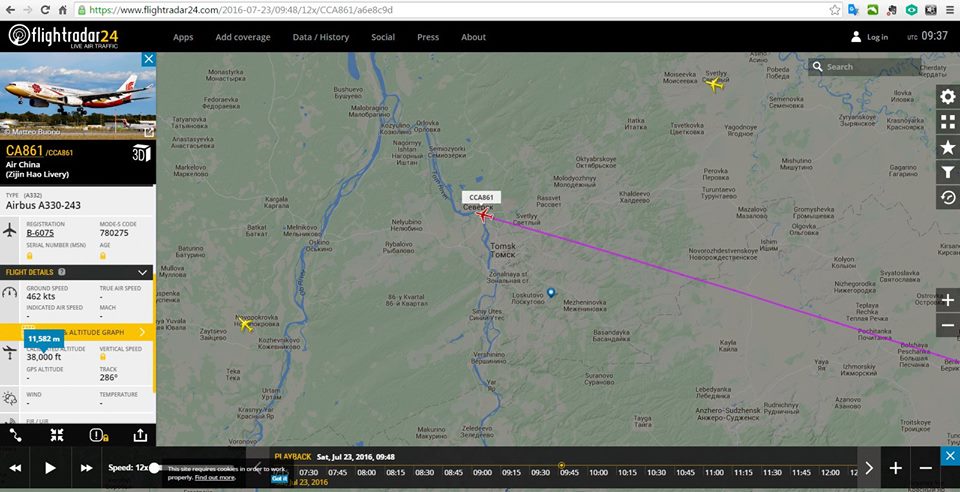Click the CCA861 map label
960x492 pixels.
481,198
